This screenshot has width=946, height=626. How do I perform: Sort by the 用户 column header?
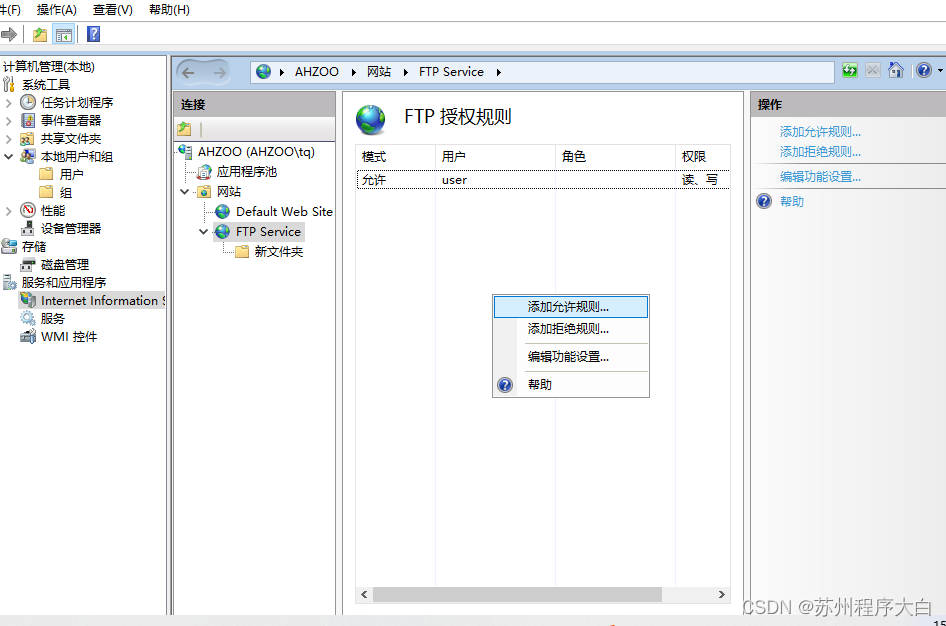tap(495, 157)
